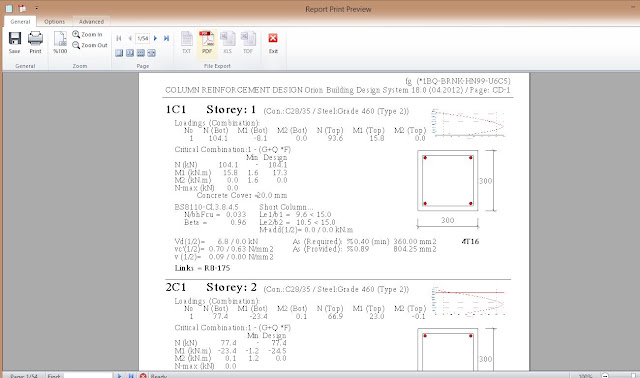The width and height of the screenshot is (640, 378).
Task: Go to next page arrow in ribbon
Action: (155, 38)
